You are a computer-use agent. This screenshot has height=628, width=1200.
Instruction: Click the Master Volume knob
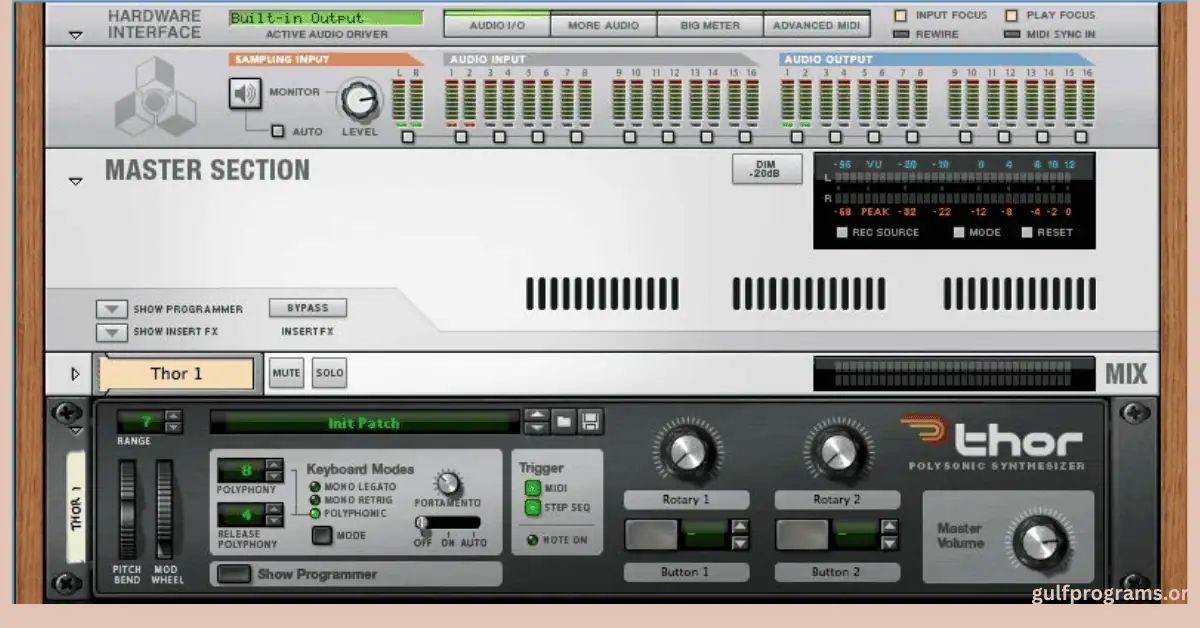pos(1040,543)
